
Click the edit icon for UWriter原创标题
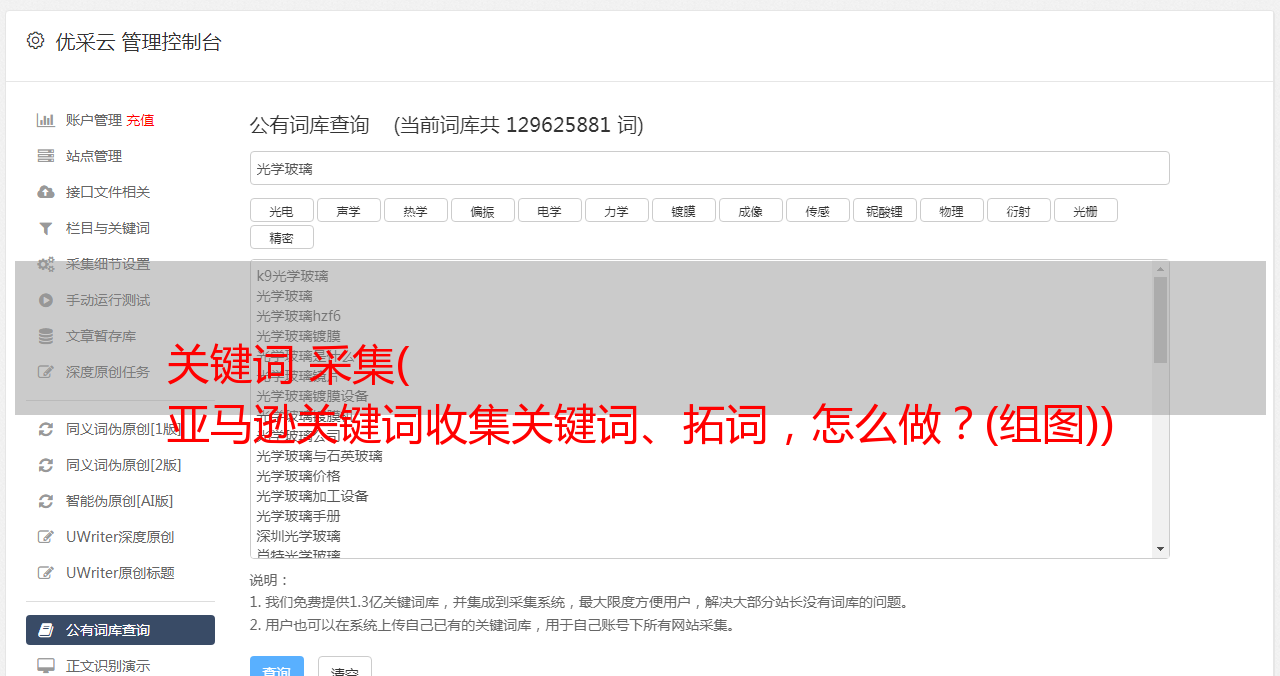point(45,573)
